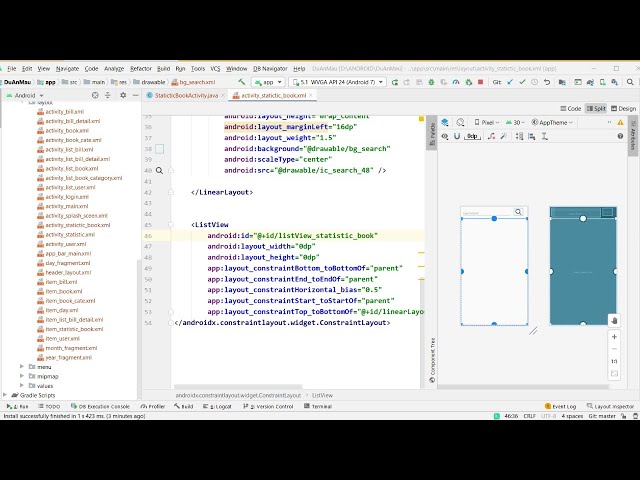Switch the editor to Split view mode
This screenshot has height=480, width=640.
[x=596, y=108]
